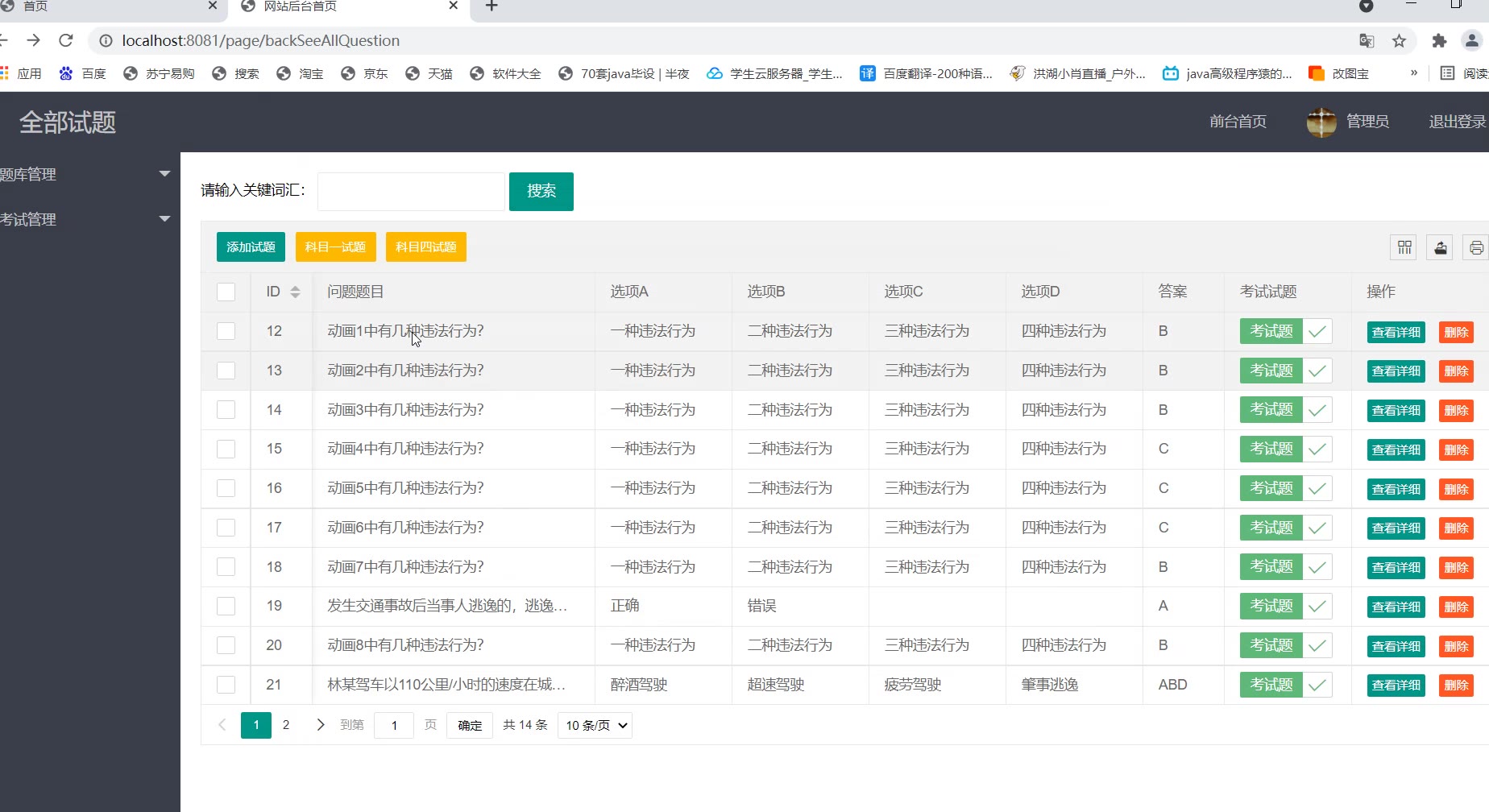Click 确定 to confirm page jump
The image size is (1489, 812).
point(470,725)
